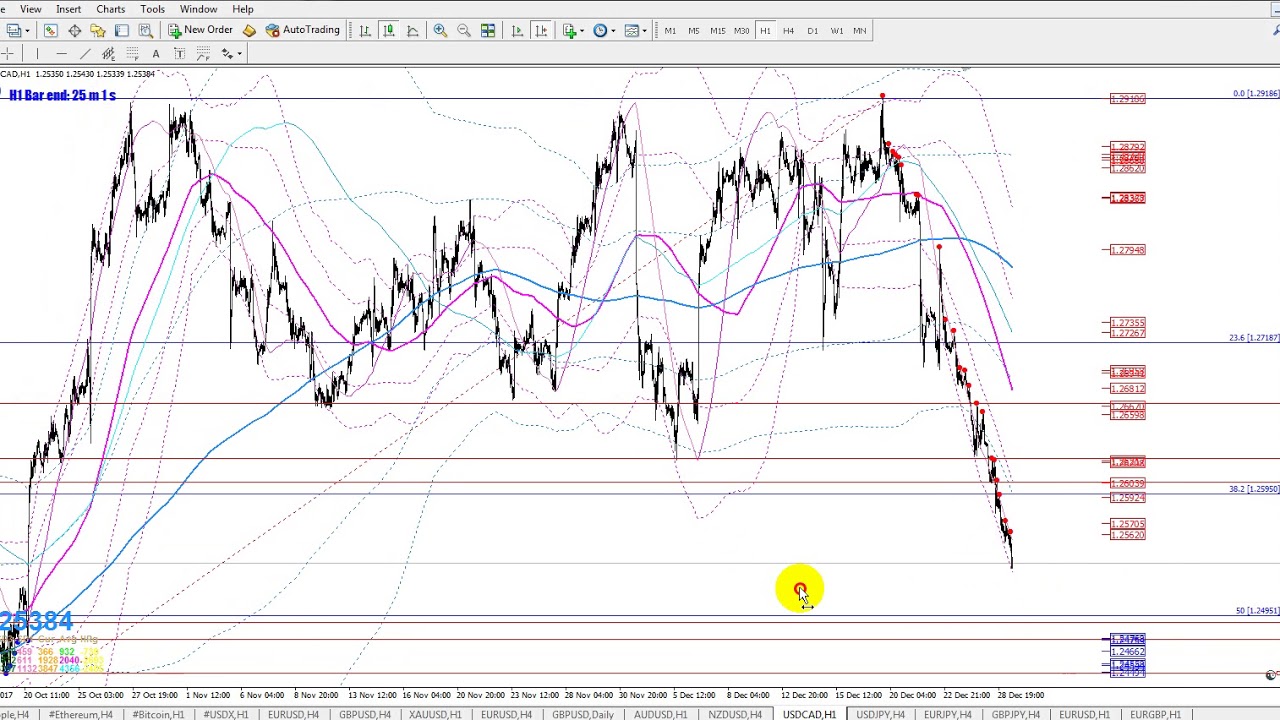The image size is (1280, 720).
Task: Open the arrows objects dropdown
Action: tap(231, 53)
